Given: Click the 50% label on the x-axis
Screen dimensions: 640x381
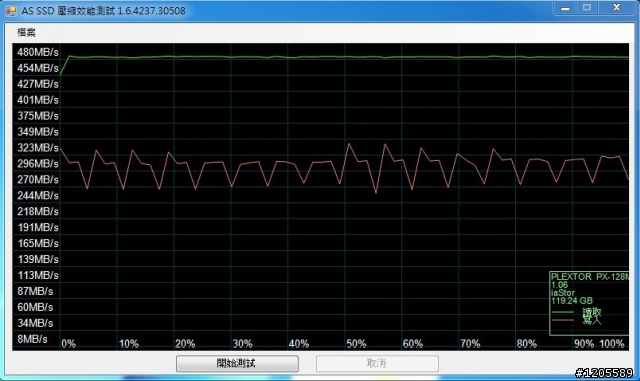Looking at the screenshot, I should pos(356,344).
